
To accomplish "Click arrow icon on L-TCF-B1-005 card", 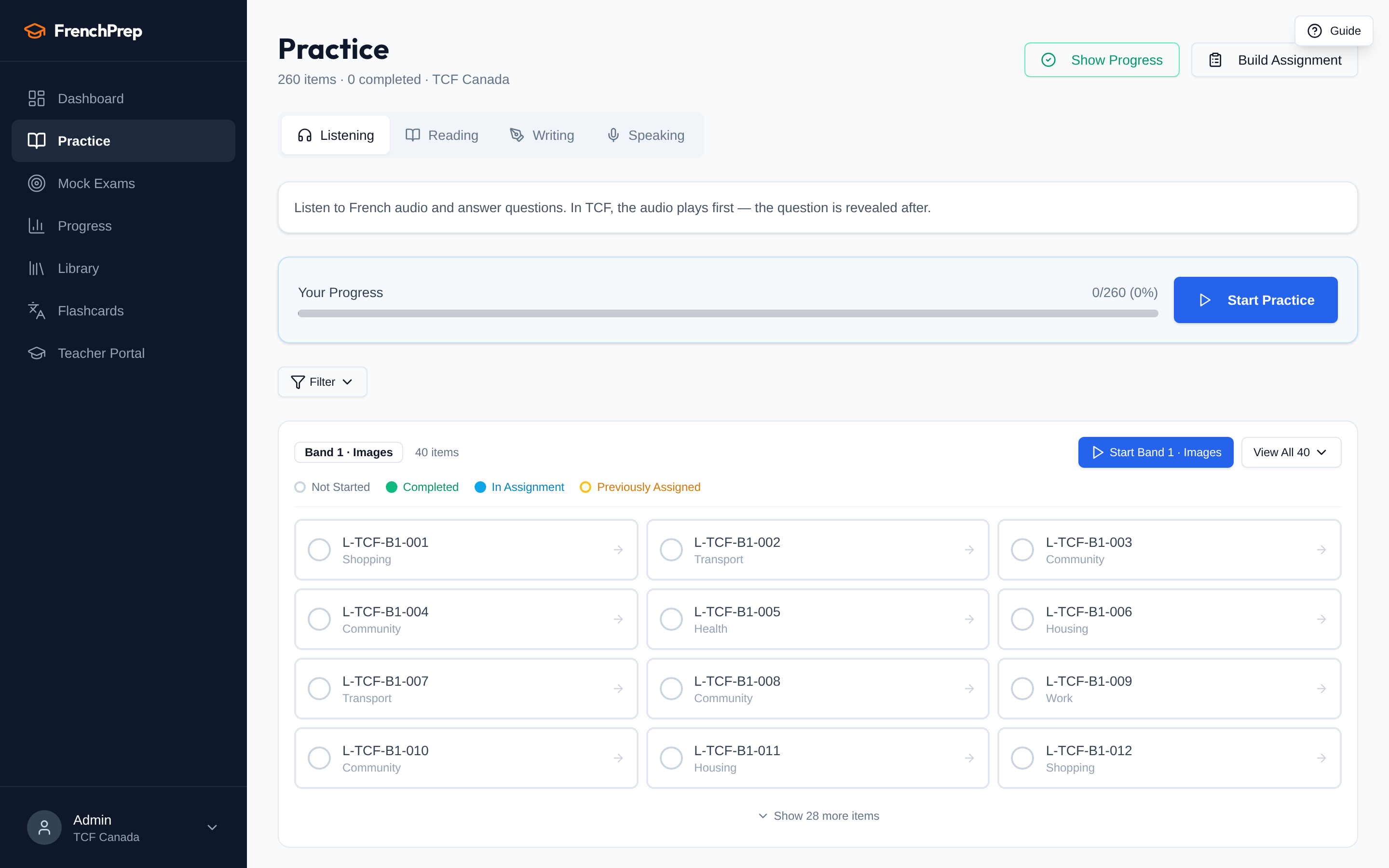I will 969,619.
